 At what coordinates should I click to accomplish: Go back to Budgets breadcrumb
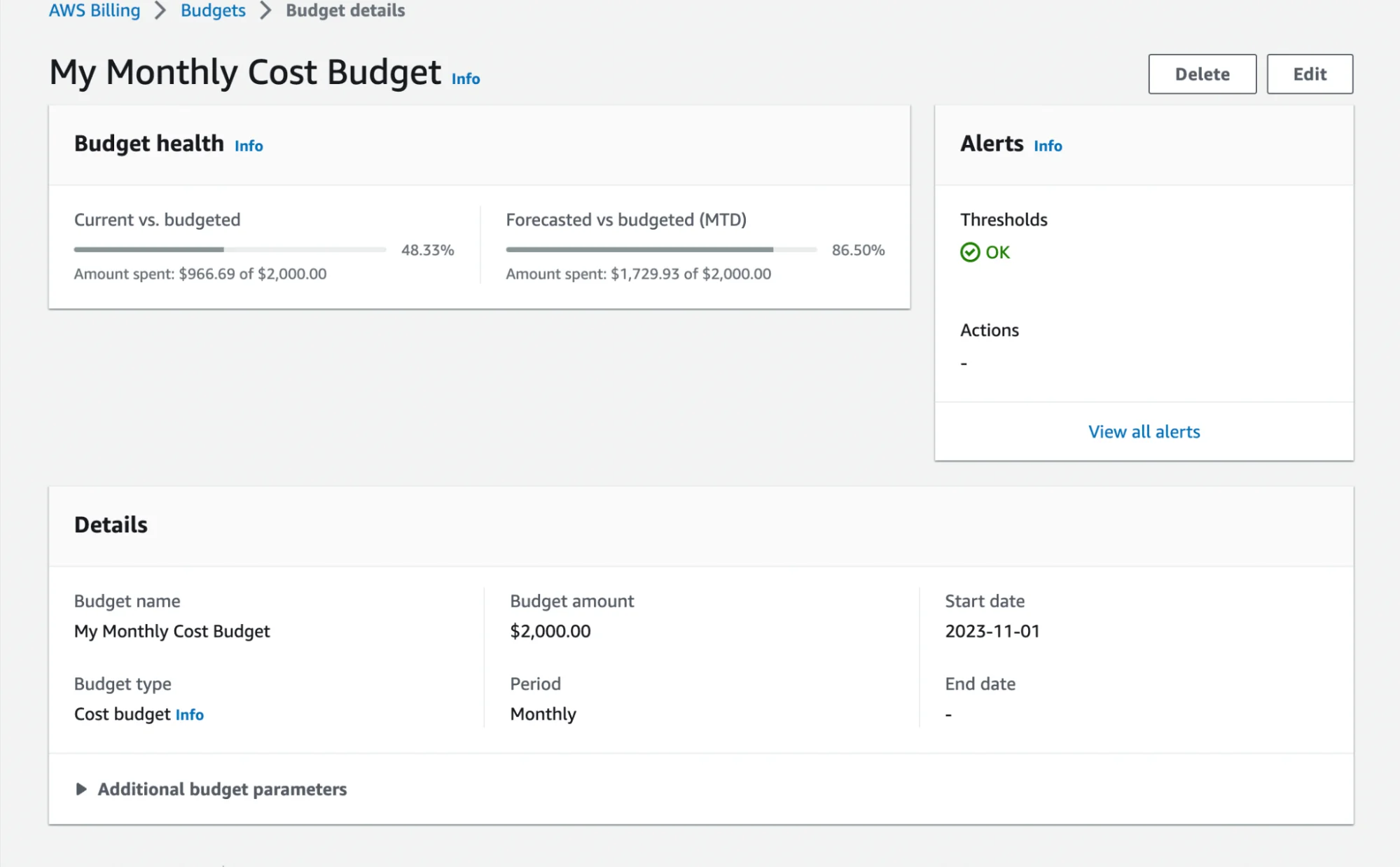pyautogui.click(x=213, y=11)
